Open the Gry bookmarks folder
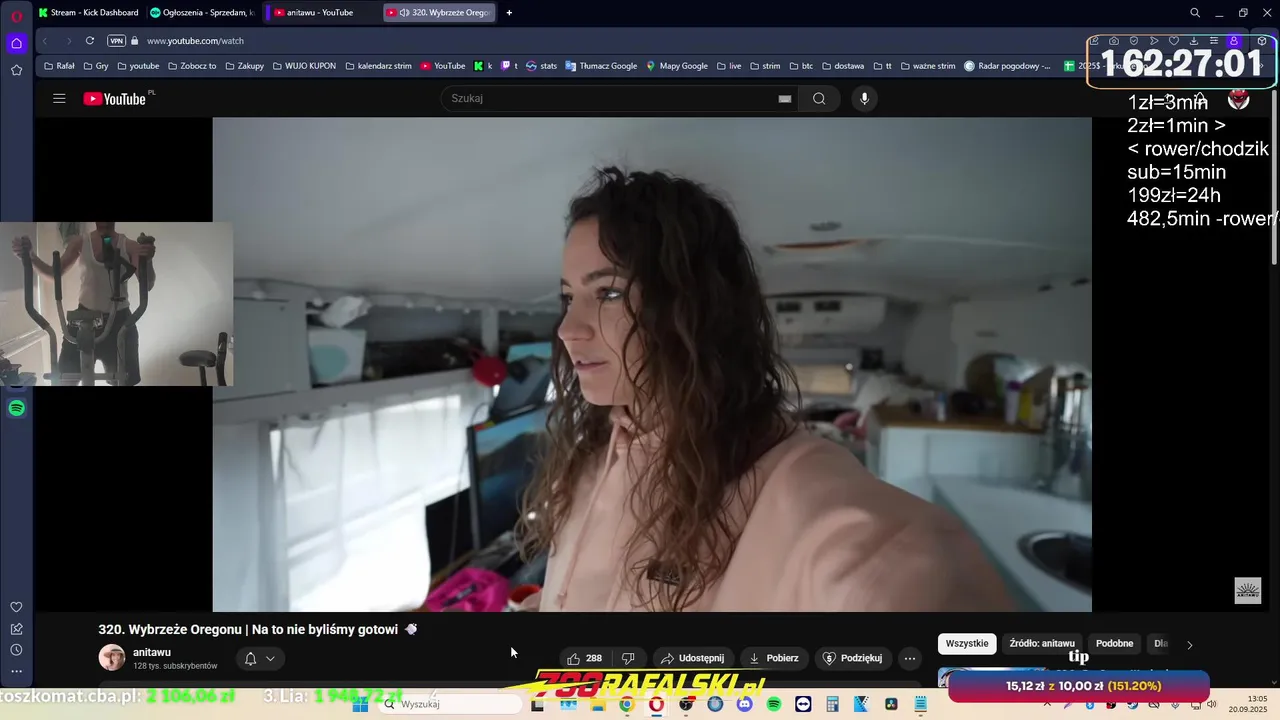1280x720 pixels. (x=96, y=66)
